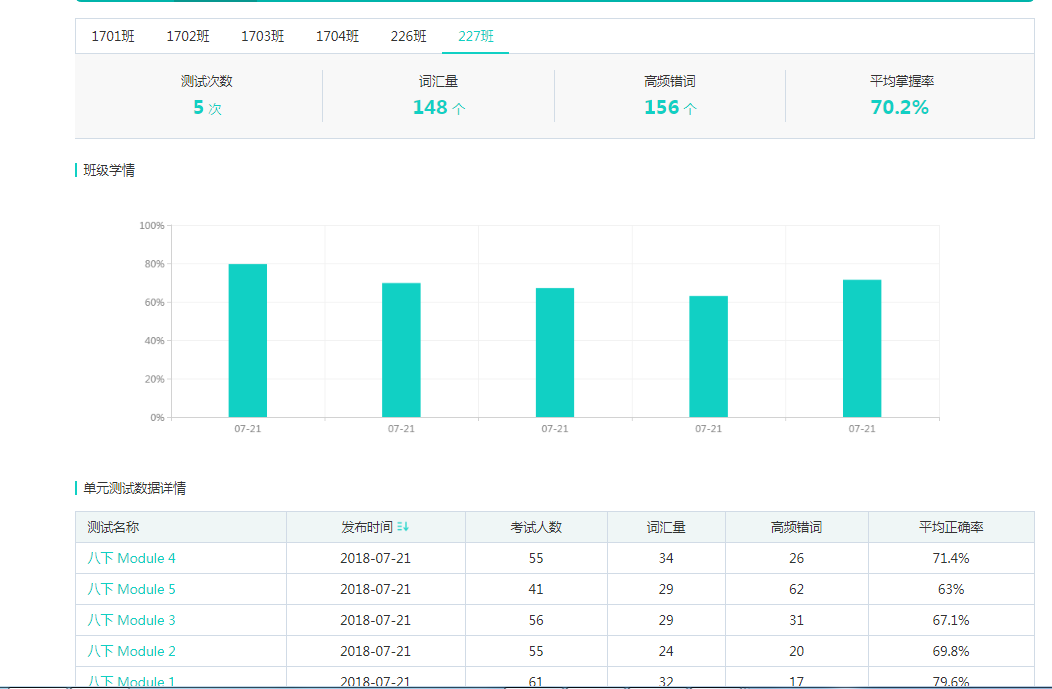Click the 高频错词 table column header
This screenshot has height=689, width=1052.
tap(796, 527)
